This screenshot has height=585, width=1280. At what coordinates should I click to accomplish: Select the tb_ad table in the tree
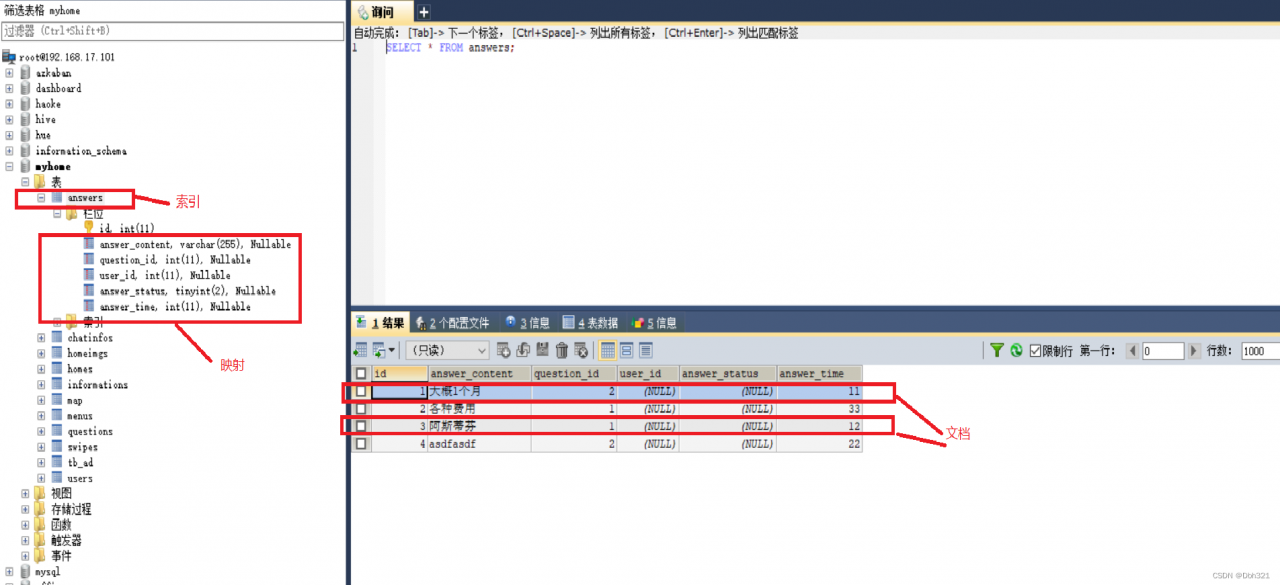click(80, 463)
